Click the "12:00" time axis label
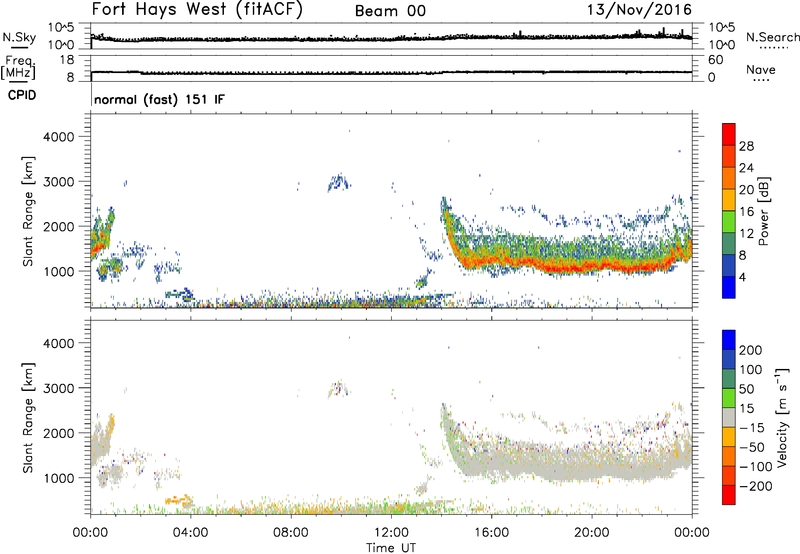The width and height of the screenshot is (800, 554). 391,533
